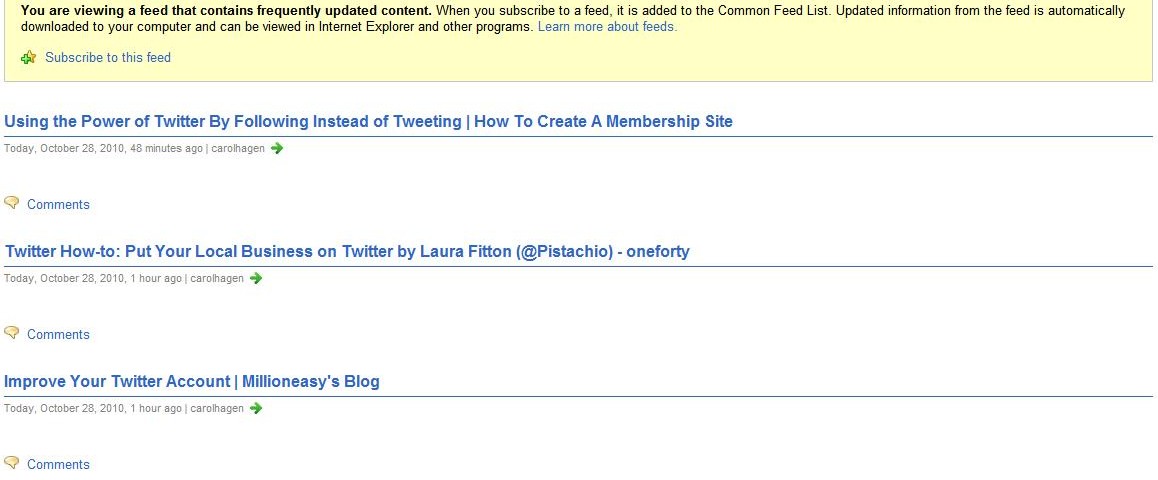Screen dimensions: 1158x480
Task: Click the bold feed notice heading text
Action: click(226, 11)
